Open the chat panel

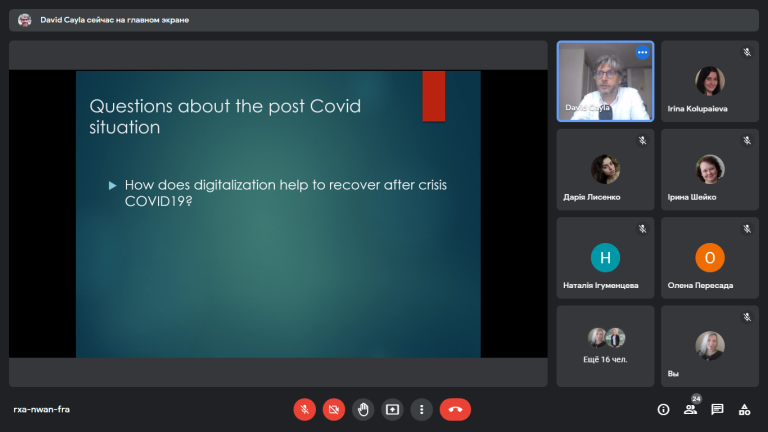point(717,409)
